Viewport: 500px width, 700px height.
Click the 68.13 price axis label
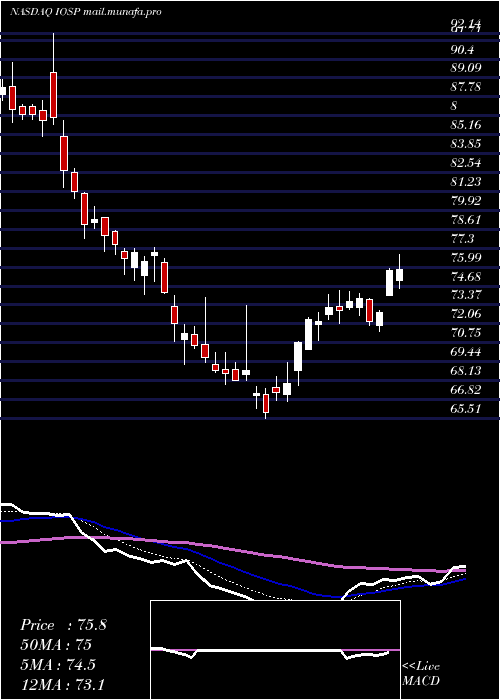[466, 371]
